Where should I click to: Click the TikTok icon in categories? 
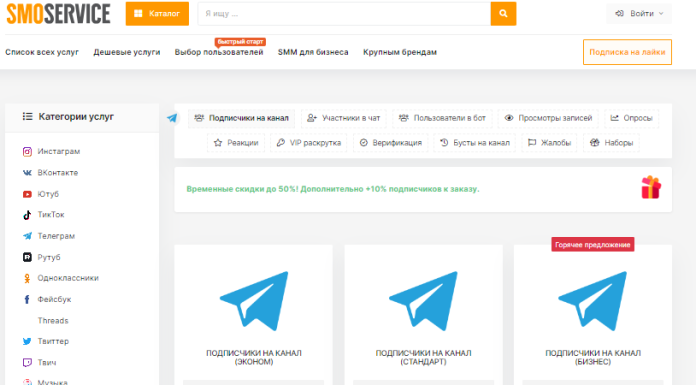coord(27,215)
